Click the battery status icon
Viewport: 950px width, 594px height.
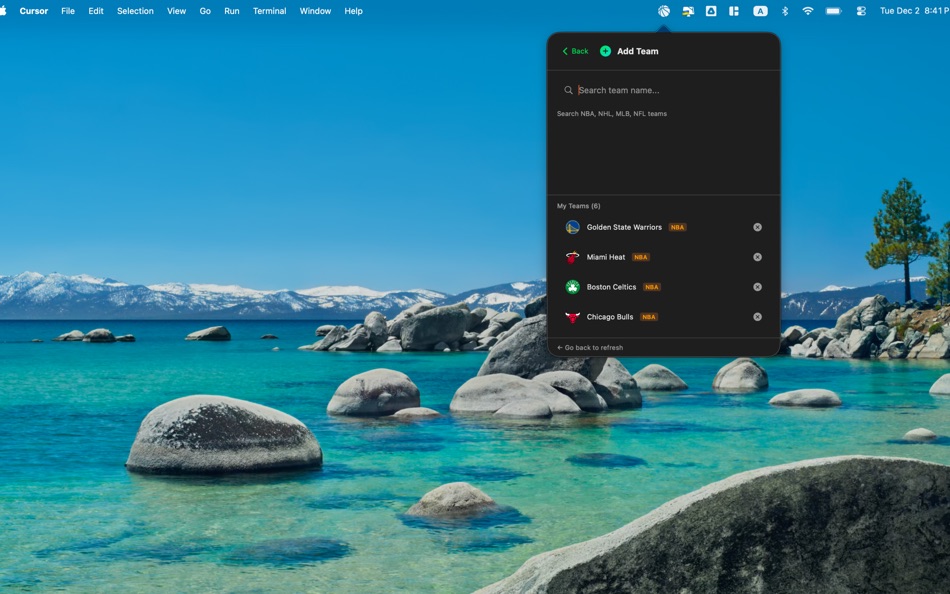click(x=834, y=11)
